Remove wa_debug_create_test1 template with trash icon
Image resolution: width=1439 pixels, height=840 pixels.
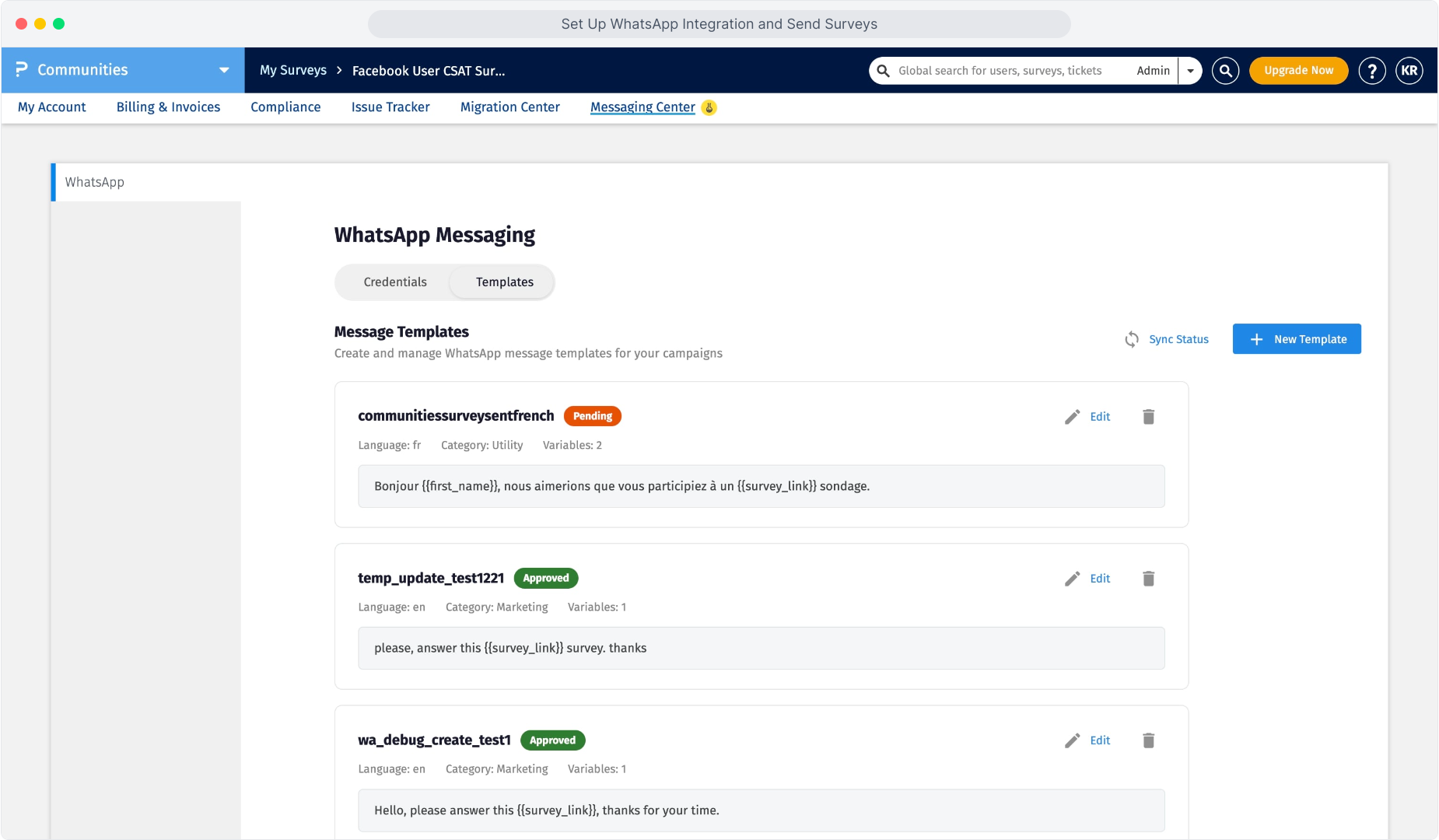pos(1148,740)
